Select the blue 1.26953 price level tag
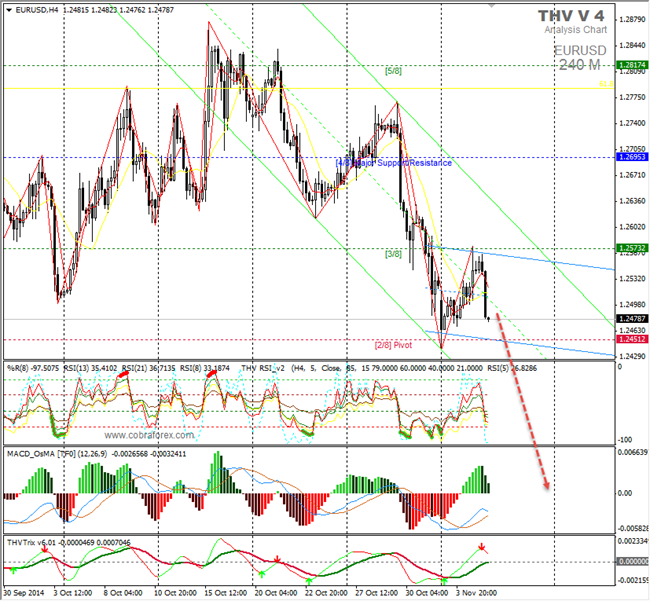 pyautogui.click(x=630, y=158)
